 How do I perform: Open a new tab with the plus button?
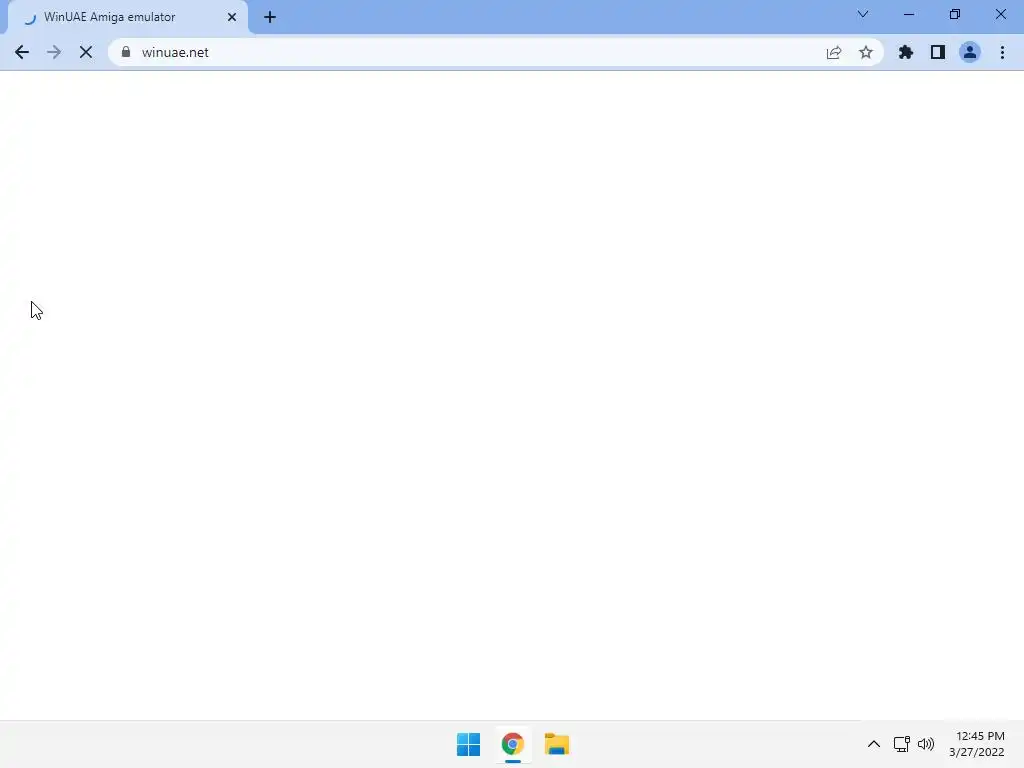(270, 18)
